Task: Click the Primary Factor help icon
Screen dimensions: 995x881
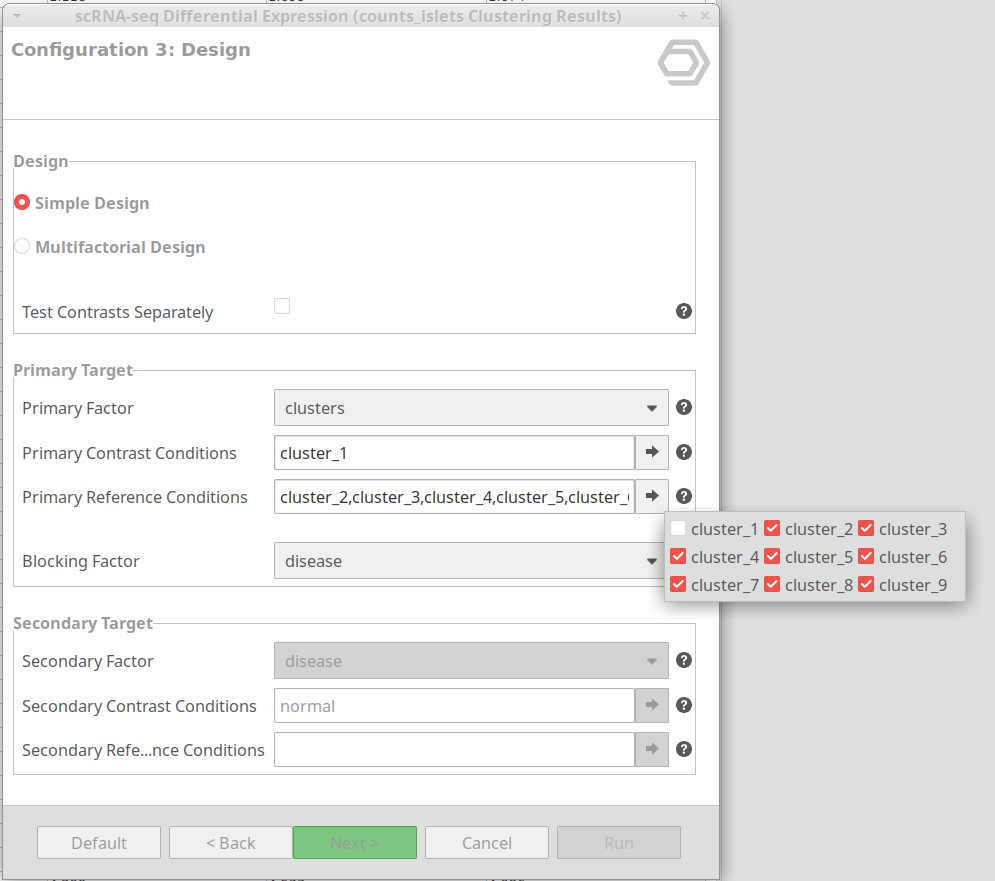Action: 683,407
